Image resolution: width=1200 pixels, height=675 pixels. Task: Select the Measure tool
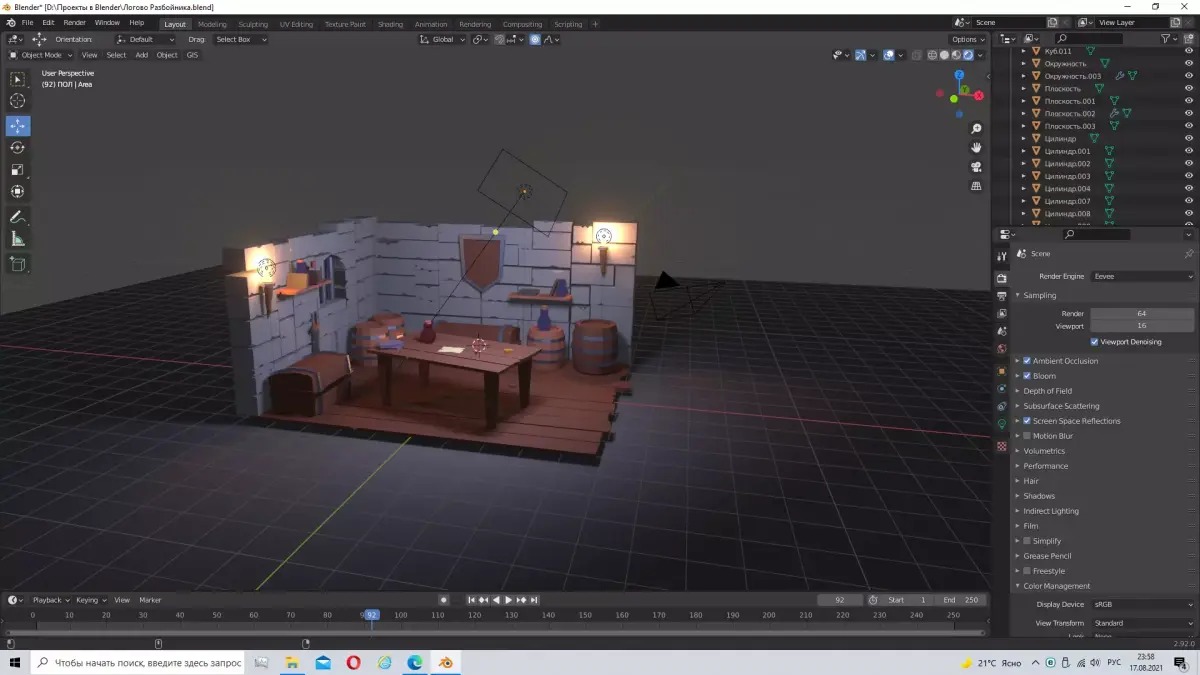(x=17, y=239)
